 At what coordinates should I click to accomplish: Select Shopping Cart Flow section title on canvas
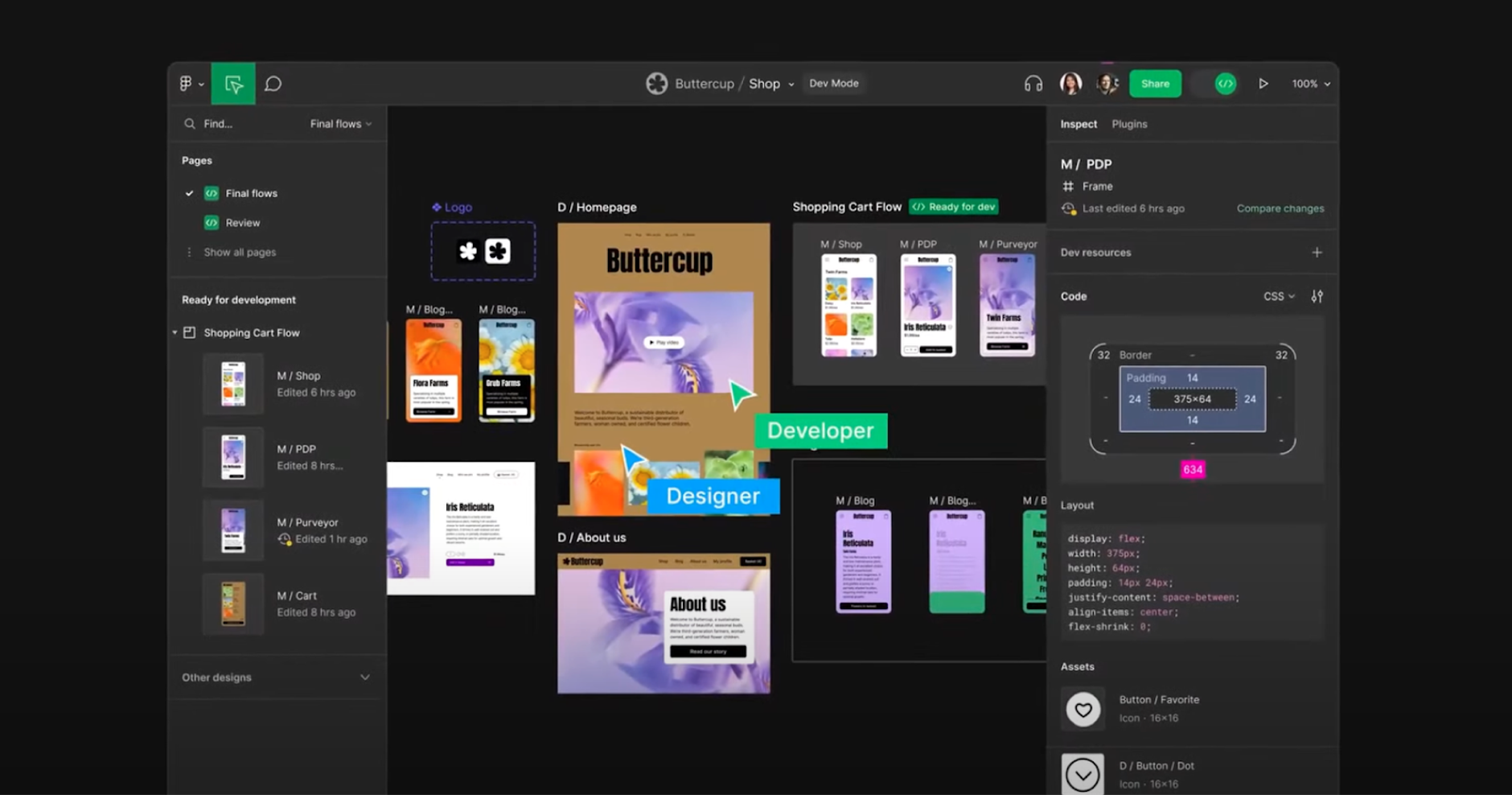(847, 207)
